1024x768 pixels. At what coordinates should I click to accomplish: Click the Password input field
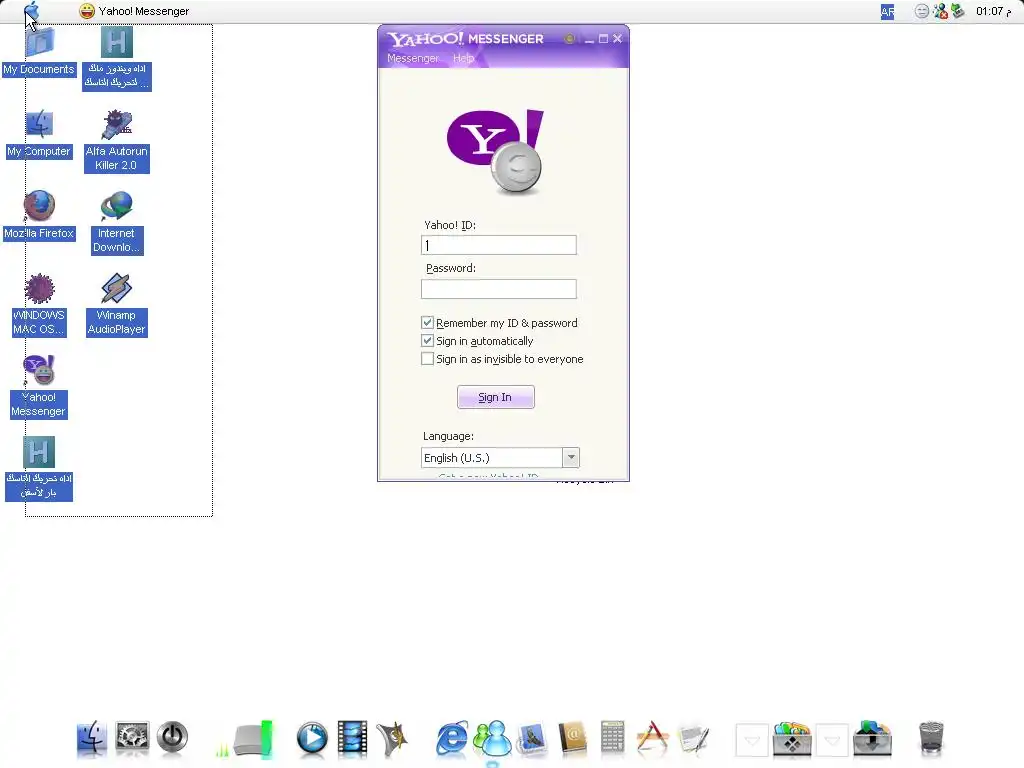click(x=499, y=289)
